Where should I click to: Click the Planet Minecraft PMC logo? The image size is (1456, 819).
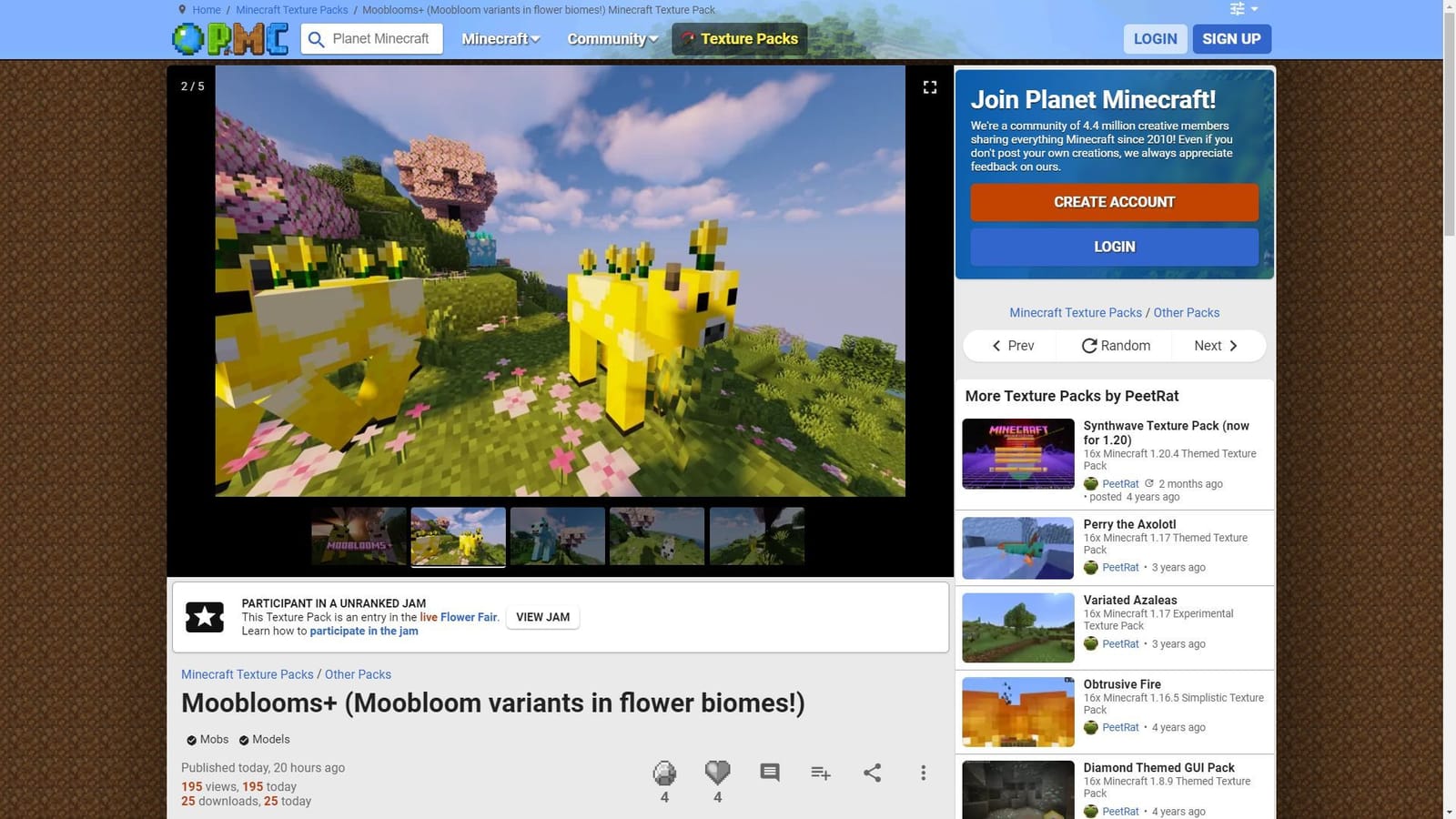[x=229, y=38]
